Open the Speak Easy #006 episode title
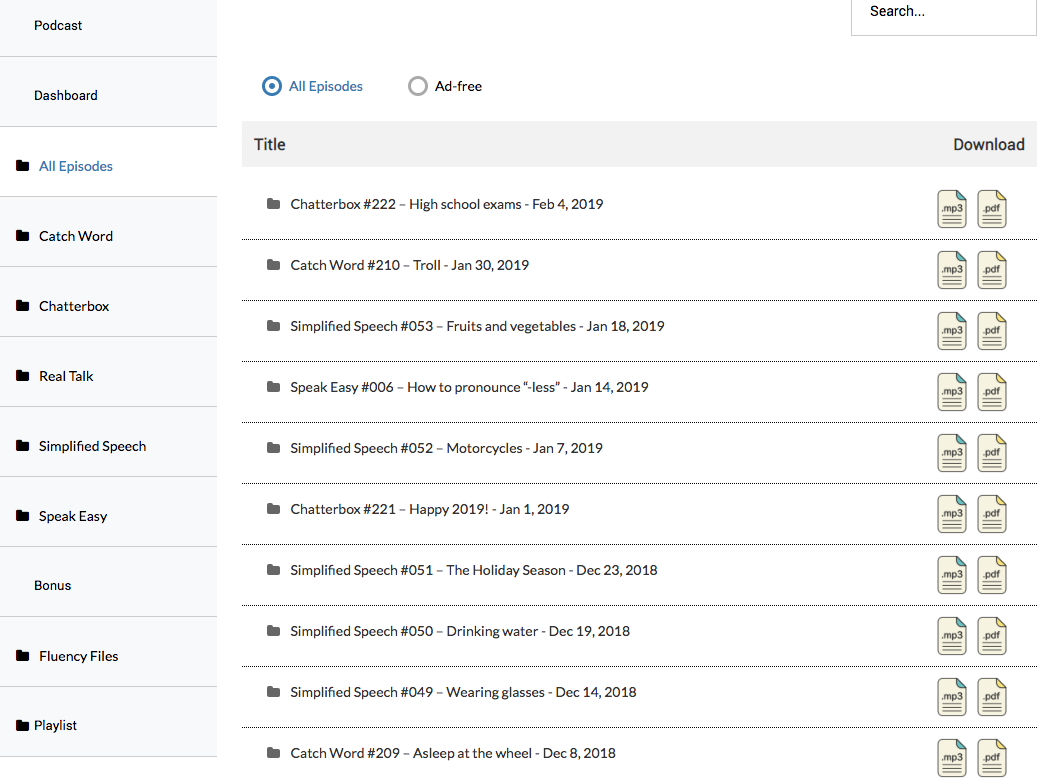The height and width of the screenshot is (784, 1038). (x=469, y=387)
